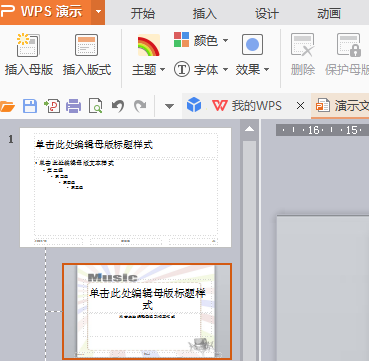Open the 开始 ribbon tab
369x361 pixels.
point(143,13)
